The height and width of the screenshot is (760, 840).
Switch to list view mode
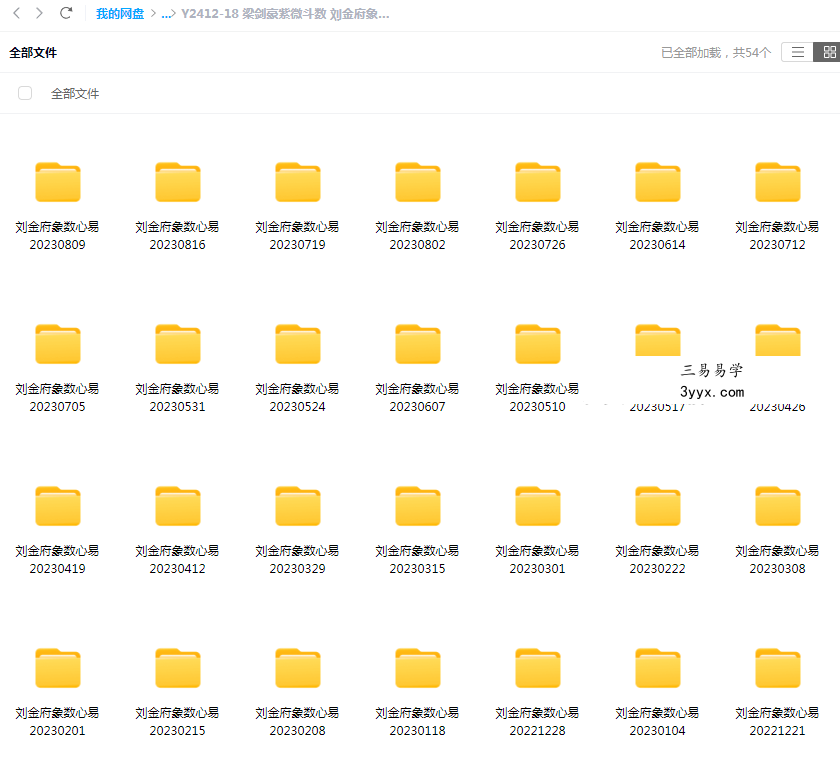798,52
